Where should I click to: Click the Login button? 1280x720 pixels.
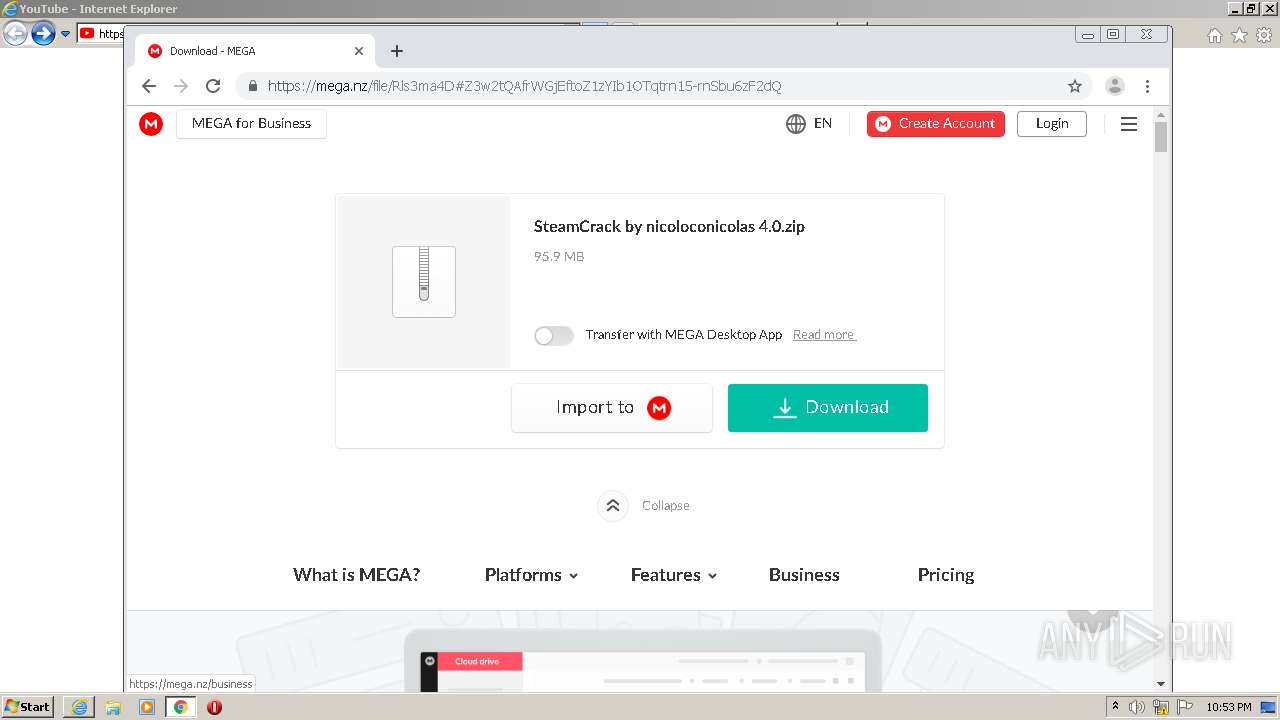pyautogui.click(x=1052, y=124)
